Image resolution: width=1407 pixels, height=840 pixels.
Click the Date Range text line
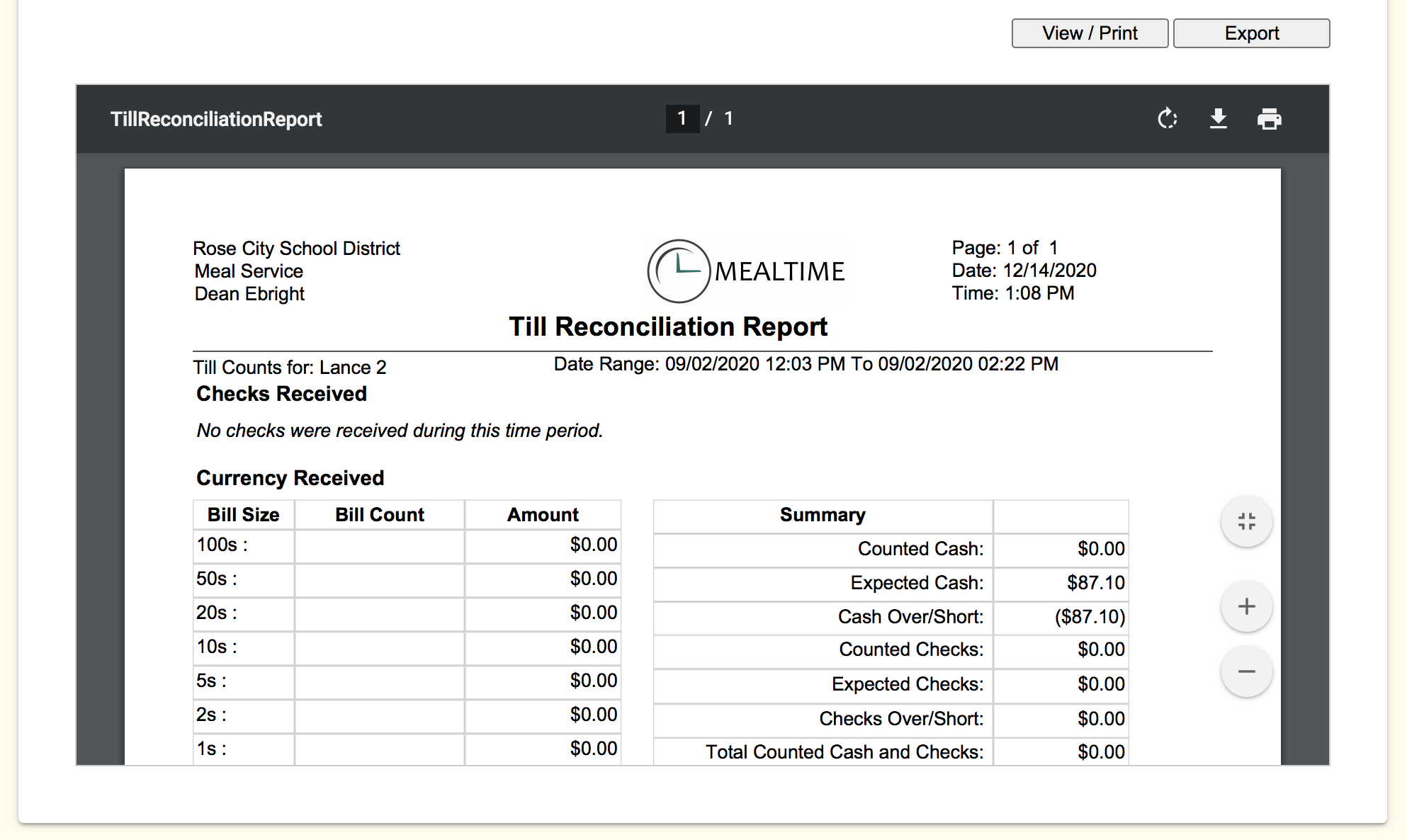(x=806, y=364)
